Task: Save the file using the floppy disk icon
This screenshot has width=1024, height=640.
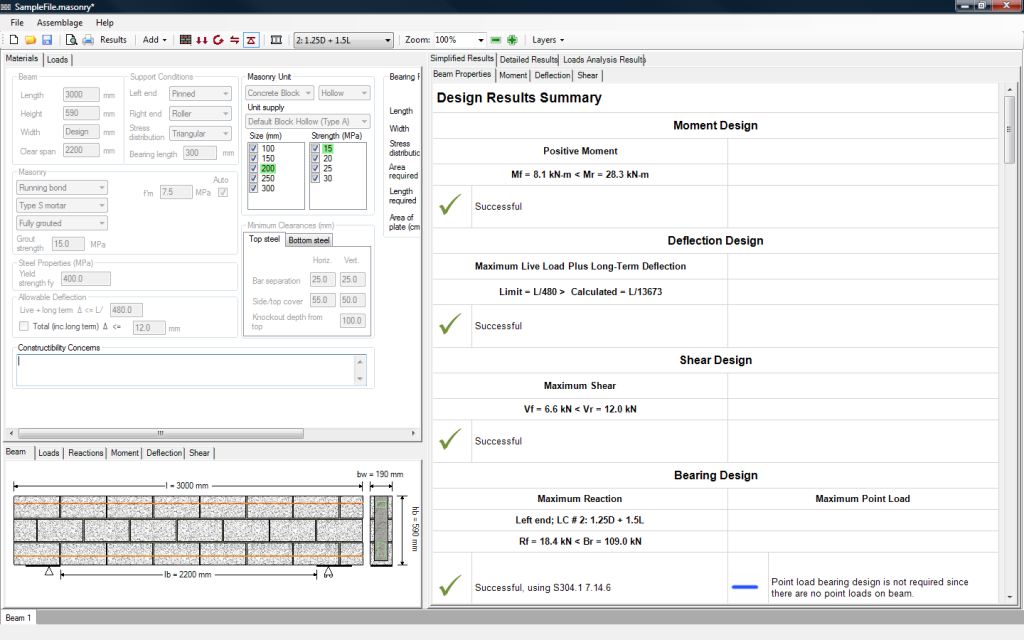Action: tap(47, 40)
